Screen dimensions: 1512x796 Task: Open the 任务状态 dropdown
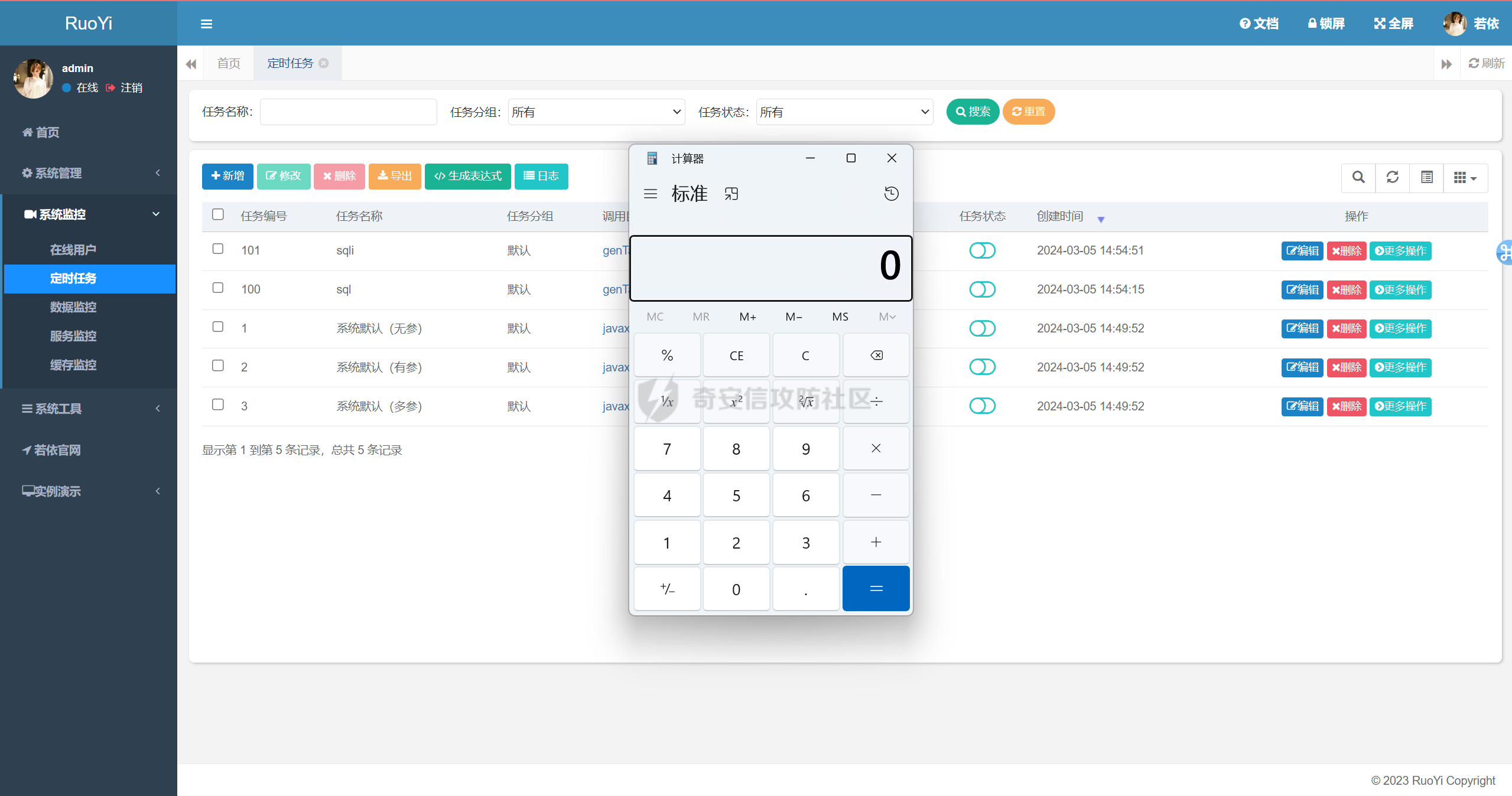[x=844, y=112]
